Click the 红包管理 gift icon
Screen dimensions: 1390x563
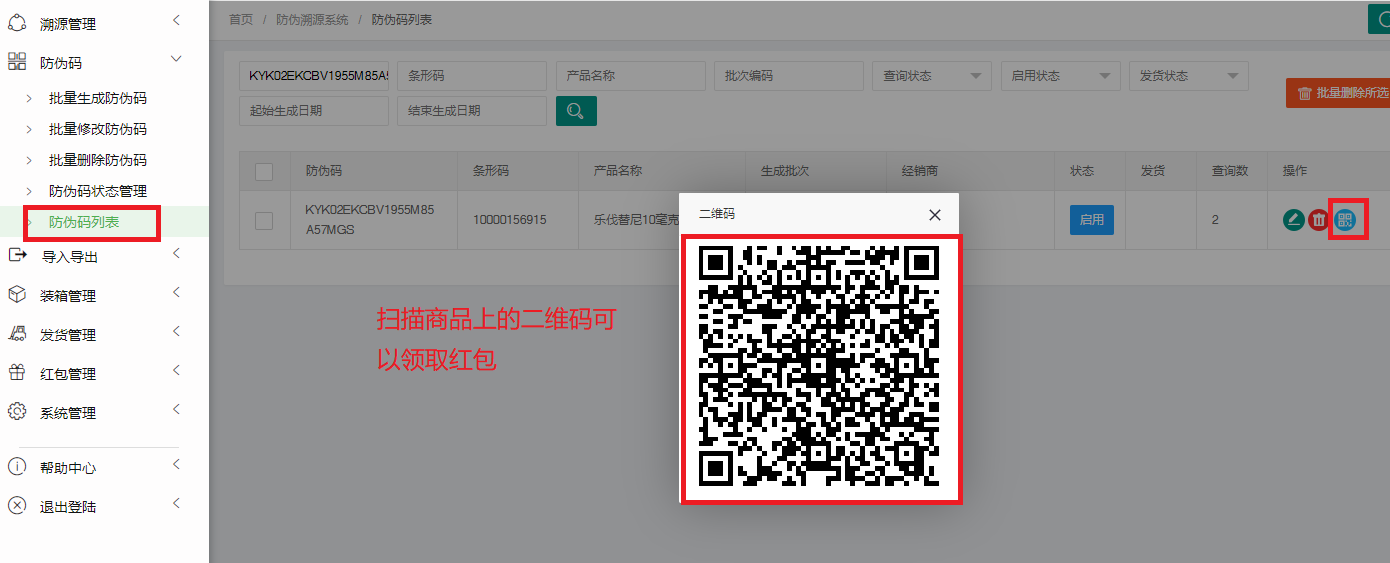17,373
